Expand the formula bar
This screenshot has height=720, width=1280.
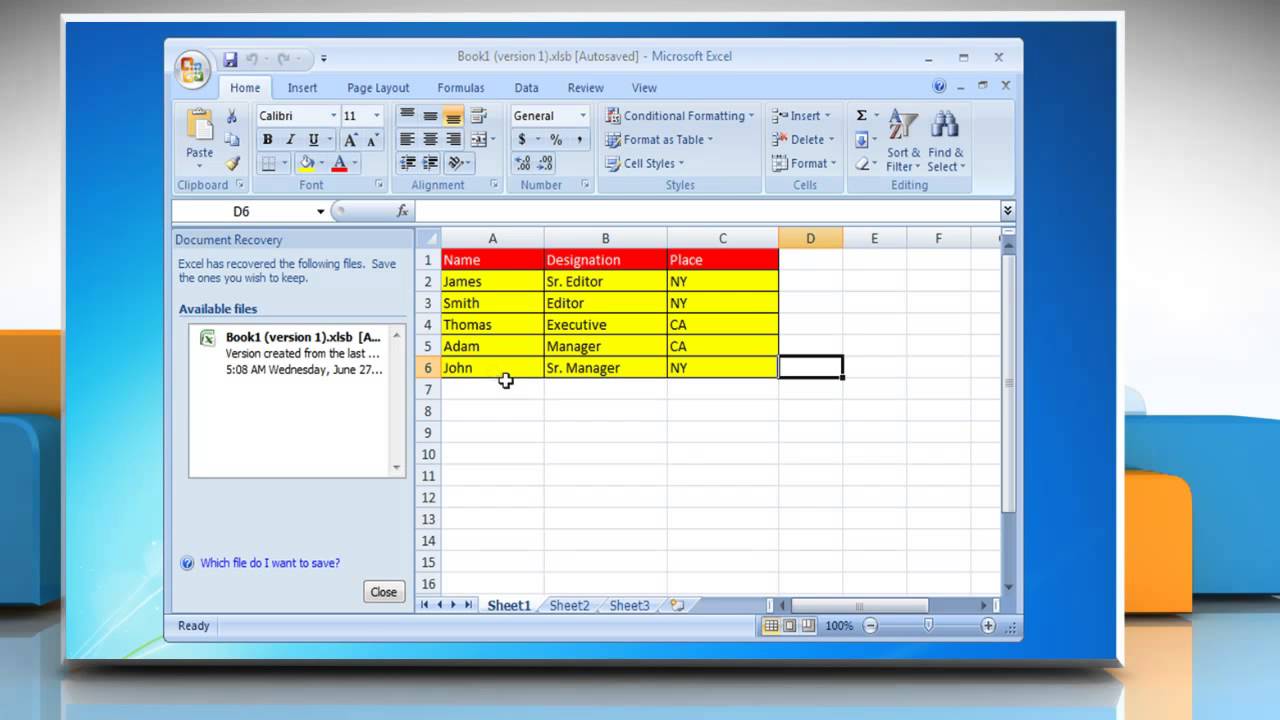click(x=1007, y=211)
